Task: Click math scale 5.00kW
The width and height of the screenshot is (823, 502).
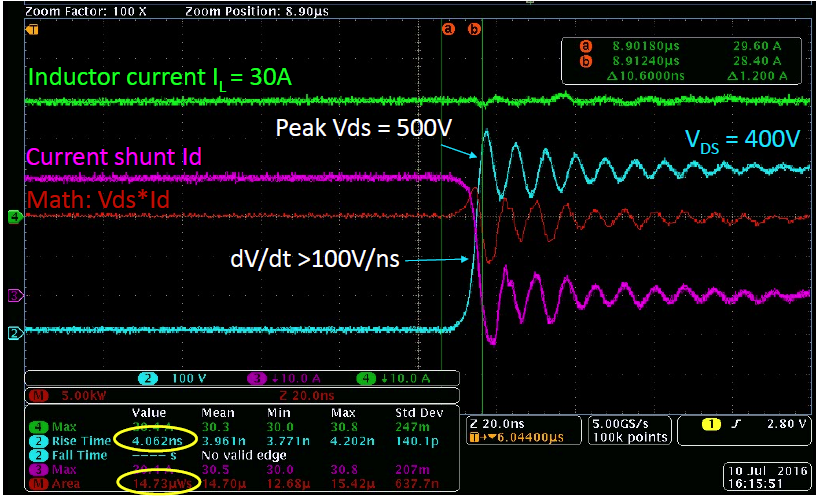Action: pos(84,395)
